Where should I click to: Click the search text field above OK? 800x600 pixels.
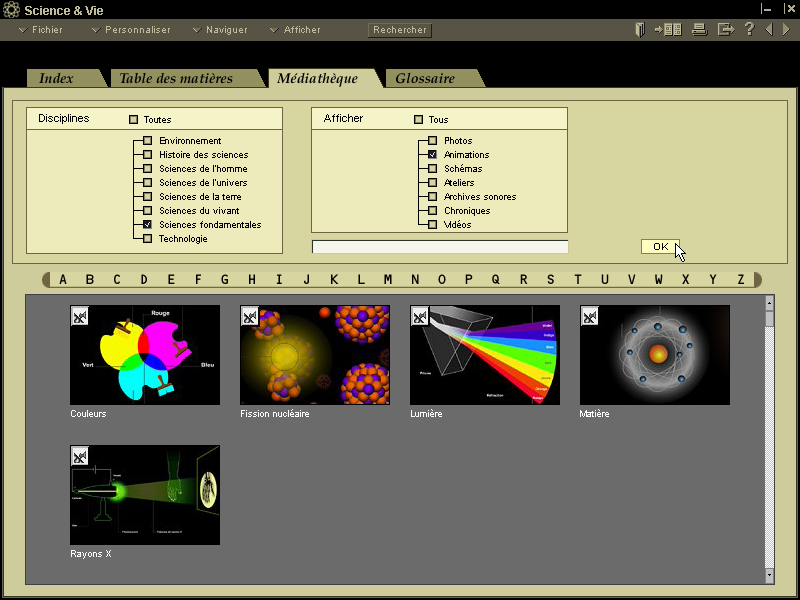click(x=440, y=247)
